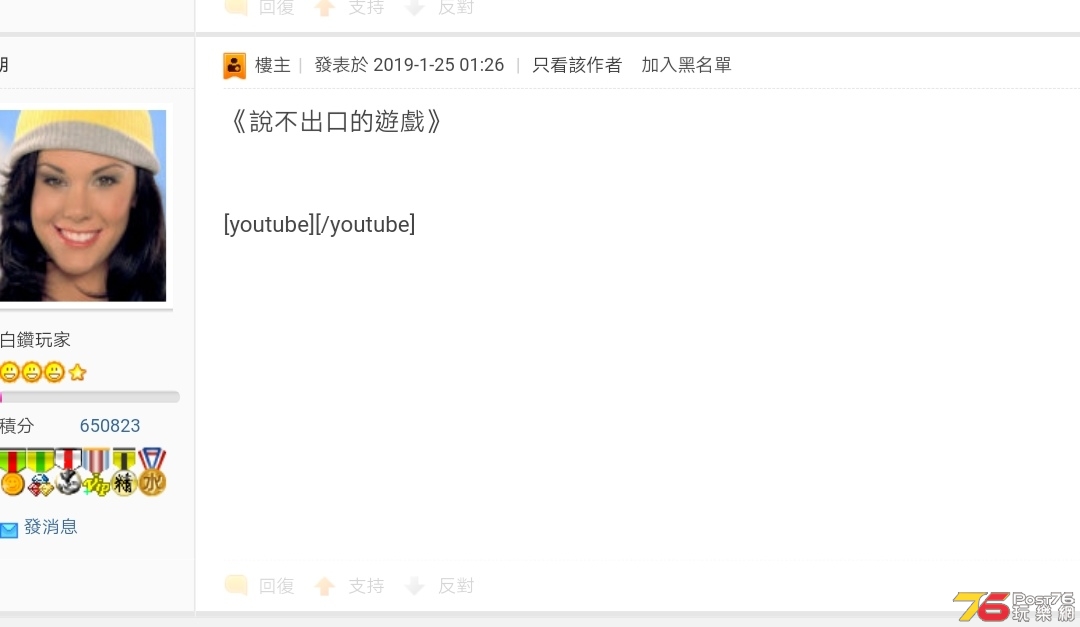This screenshot has width=1080, height=627.
Task: Click the 650823 points number
Action: tap(110, 426)
